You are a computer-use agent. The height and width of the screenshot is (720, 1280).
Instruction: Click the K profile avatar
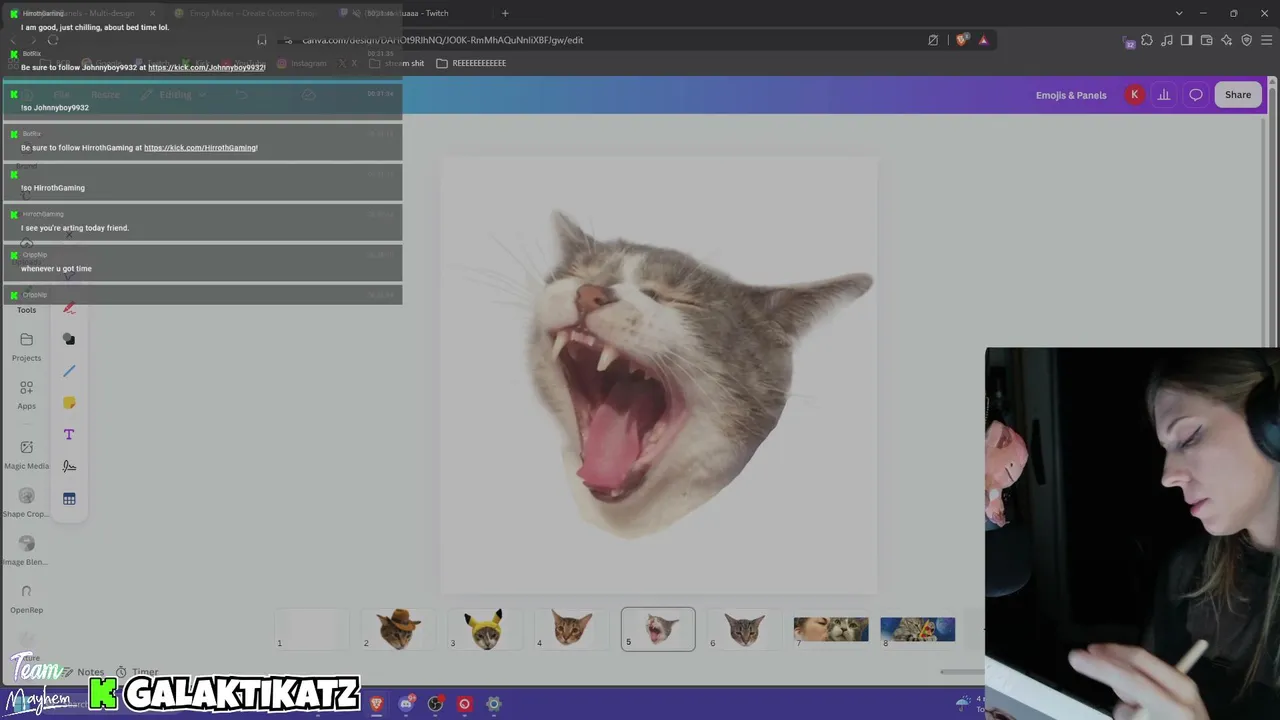point(1134,95)
